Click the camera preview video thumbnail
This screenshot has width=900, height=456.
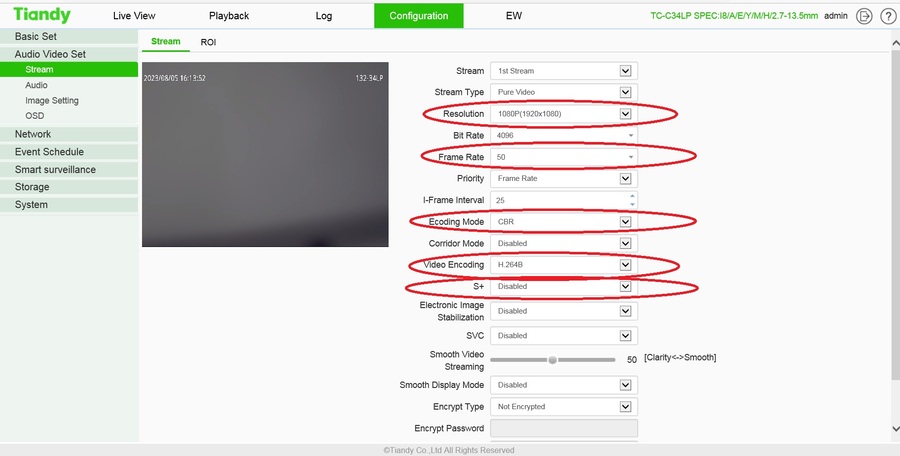pyautogui.click(x=265, y=154)
